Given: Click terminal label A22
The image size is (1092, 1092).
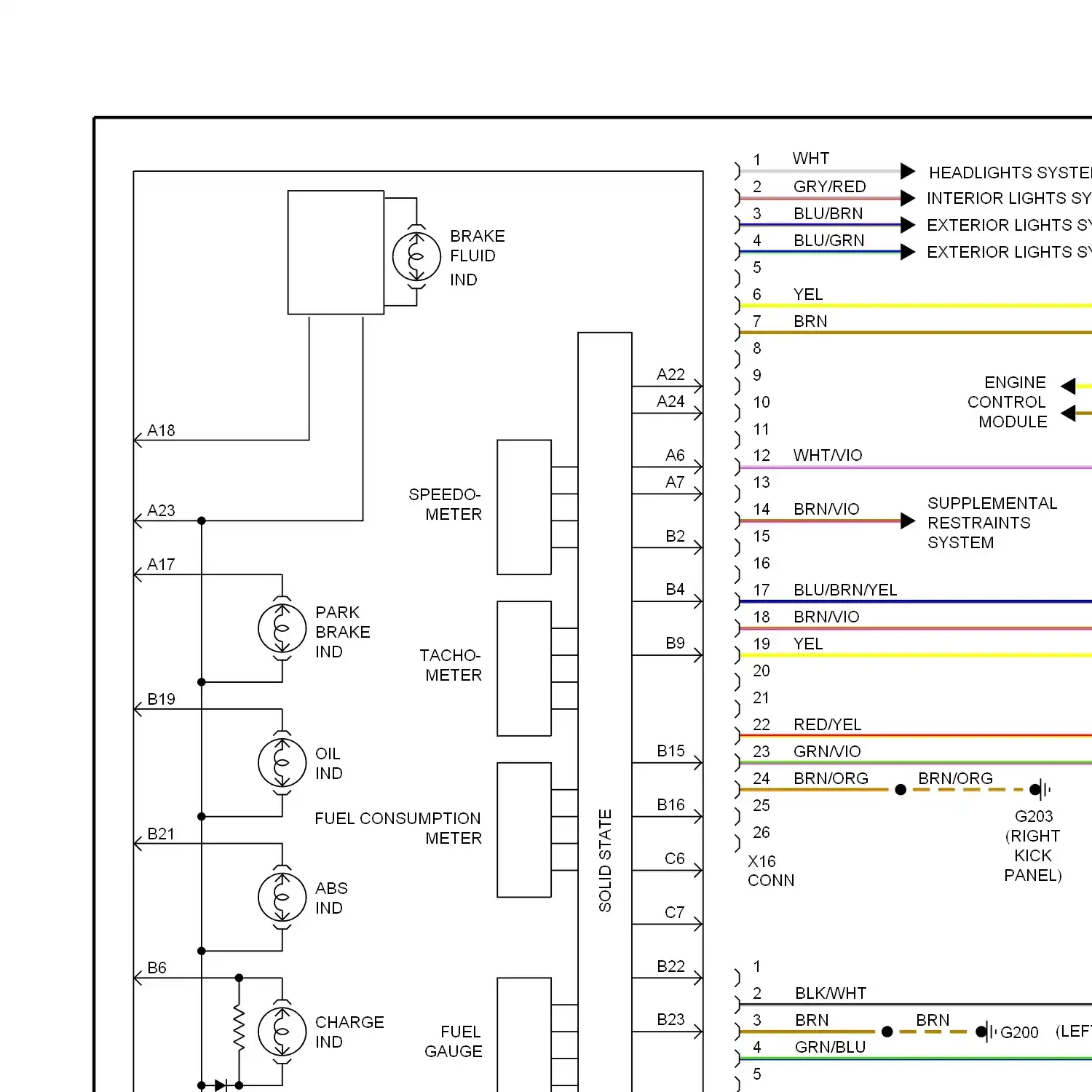Looking at the screenshot, I should point(670,374).
